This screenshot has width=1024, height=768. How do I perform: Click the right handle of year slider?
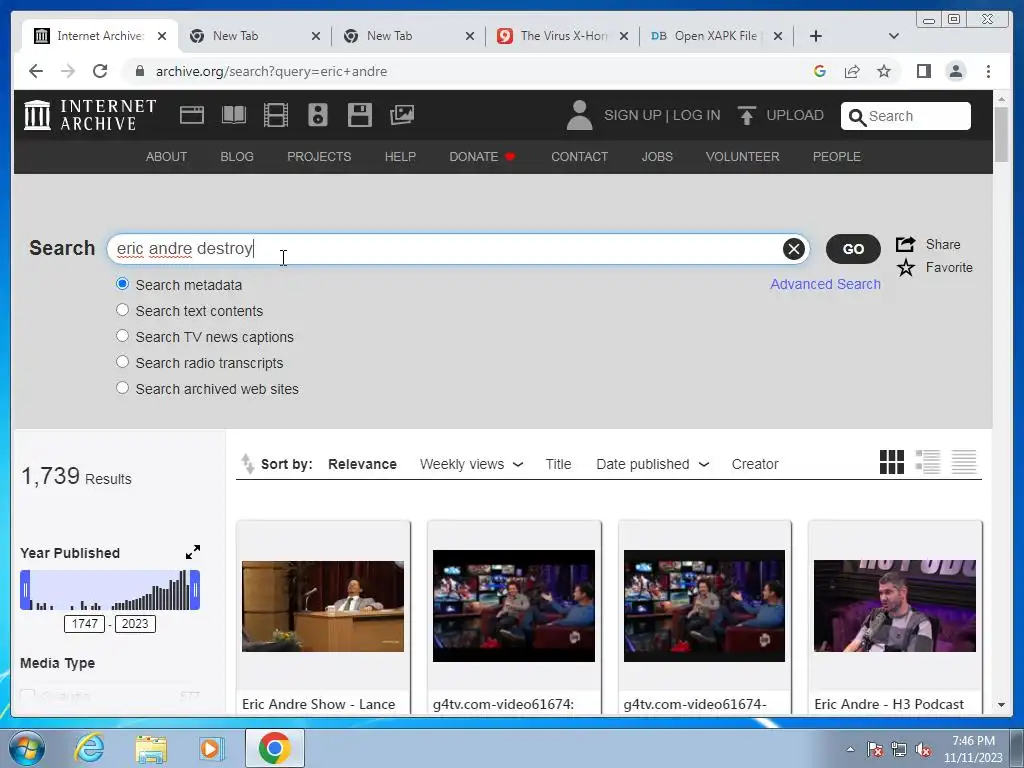click(195, 590)
